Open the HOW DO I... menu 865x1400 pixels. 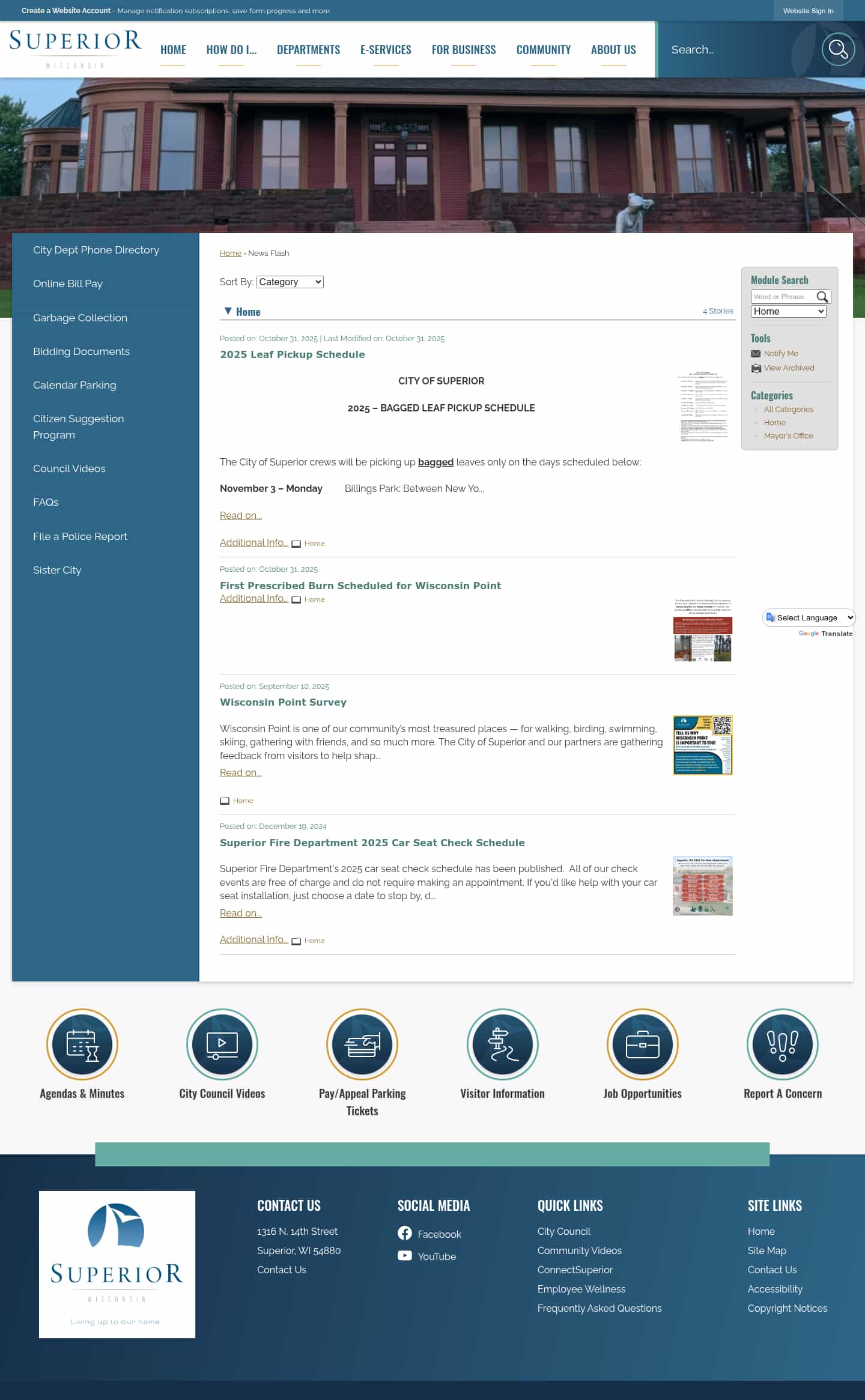click(231, 50)
